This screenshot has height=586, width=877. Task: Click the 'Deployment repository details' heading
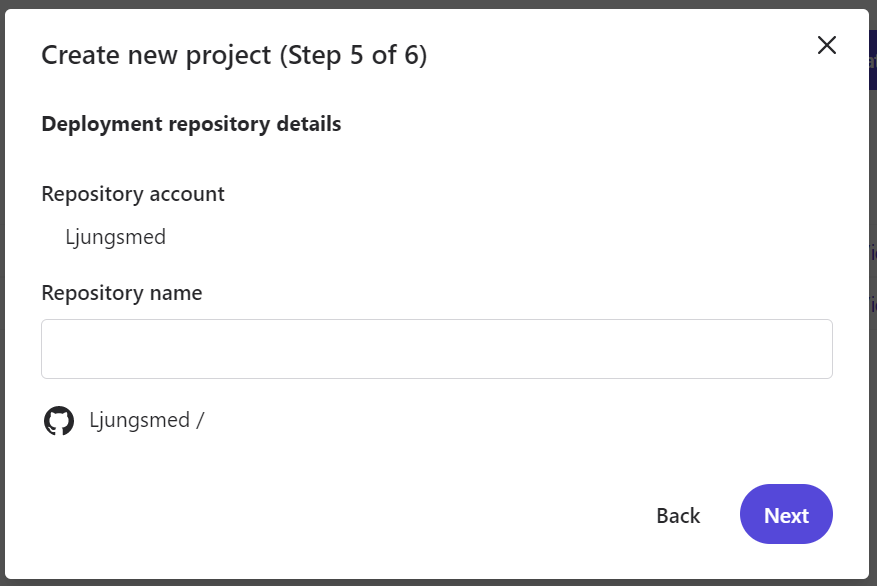tap(191, 124)
